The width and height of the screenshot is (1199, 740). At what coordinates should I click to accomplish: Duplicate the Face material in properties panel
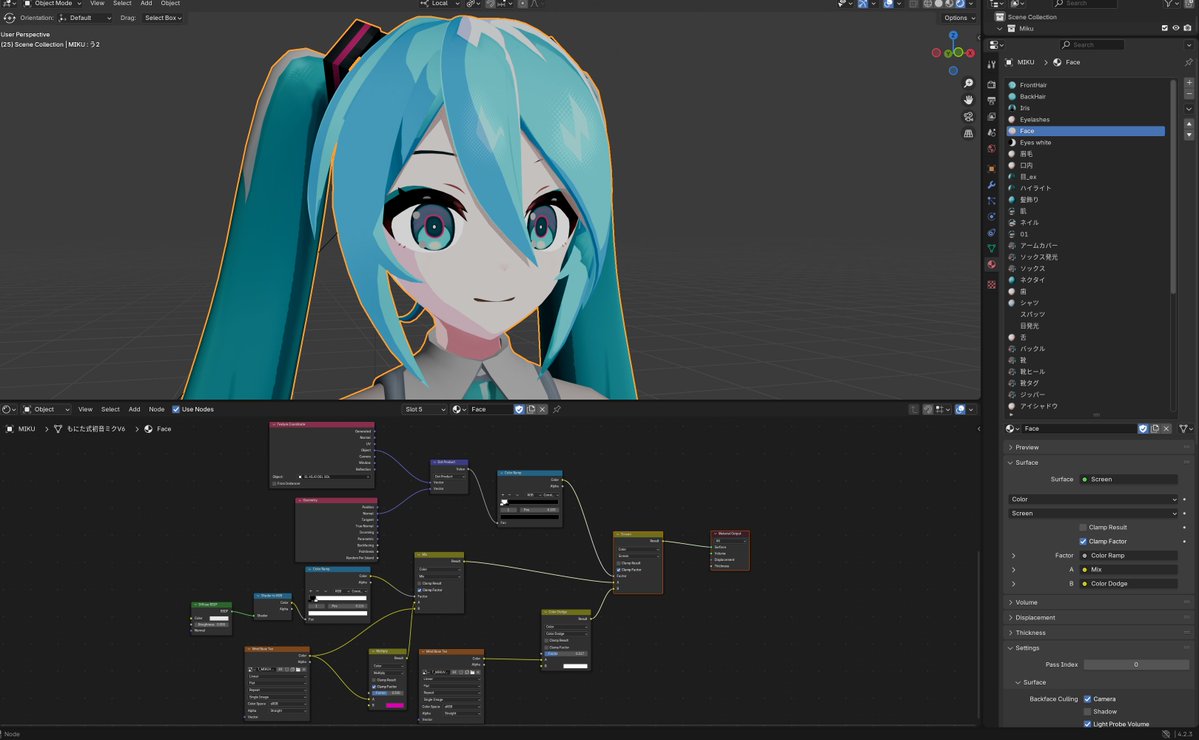[1155, 429]
